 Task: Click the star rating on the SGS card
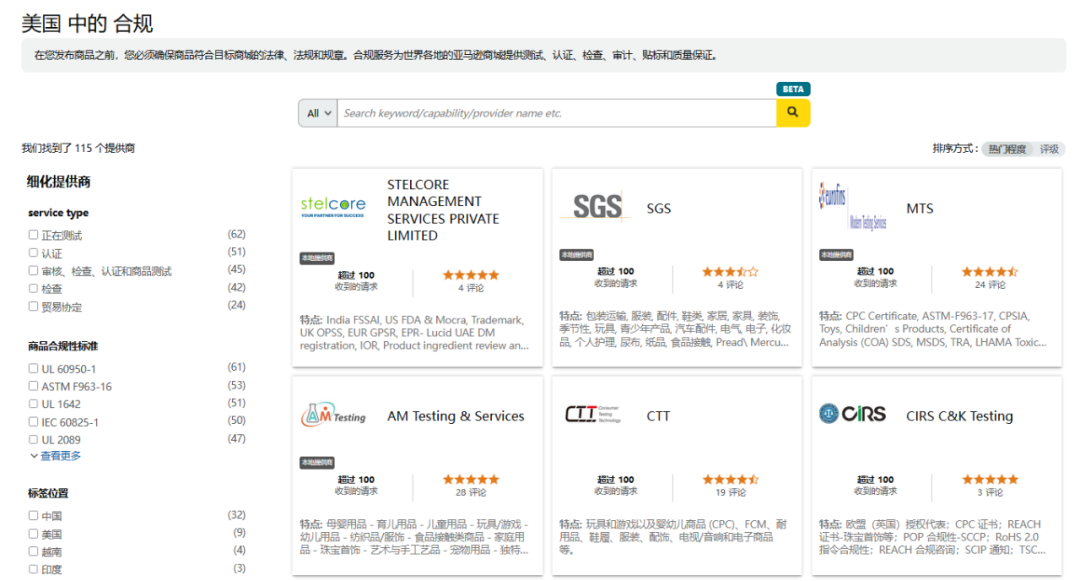(x=730, y=272)
